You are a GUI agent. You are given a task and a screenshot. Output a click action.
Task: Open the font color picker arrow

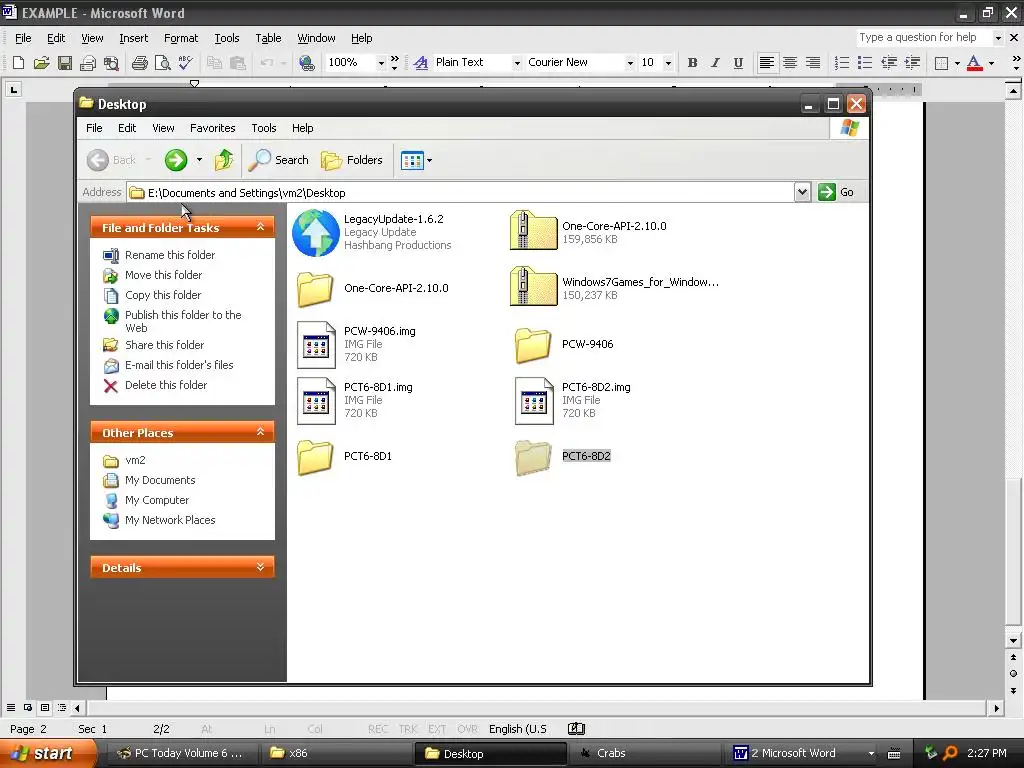[991, 63]
